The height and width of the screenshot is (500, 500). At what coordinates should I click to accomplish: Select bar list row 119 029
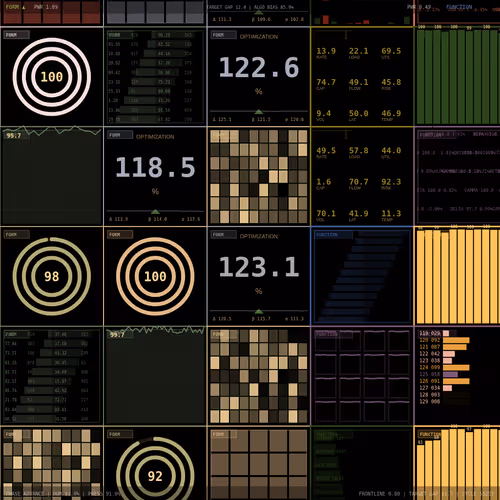click(434, 333)
